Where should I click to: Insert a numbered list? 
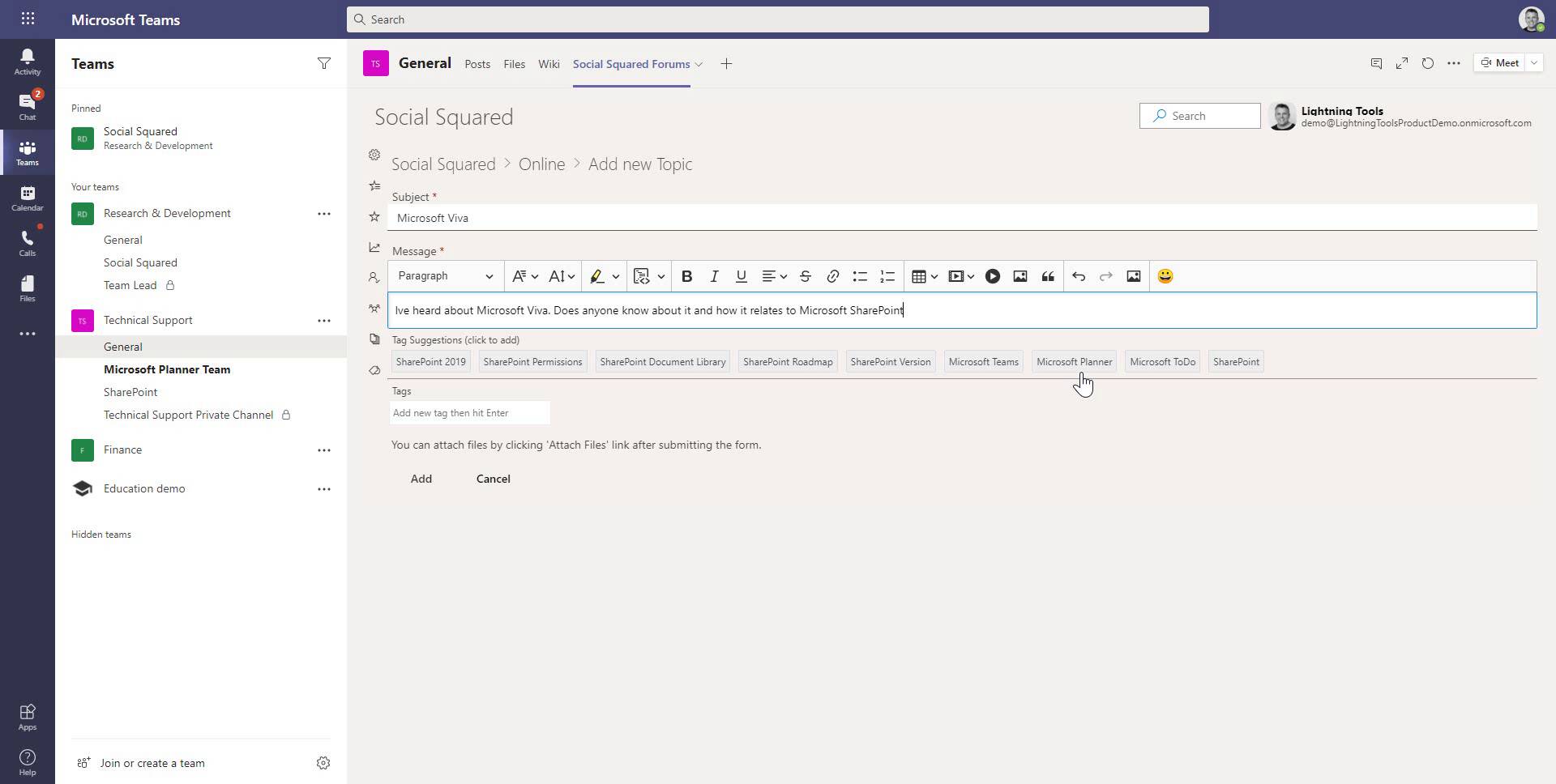tap(887, 276)
